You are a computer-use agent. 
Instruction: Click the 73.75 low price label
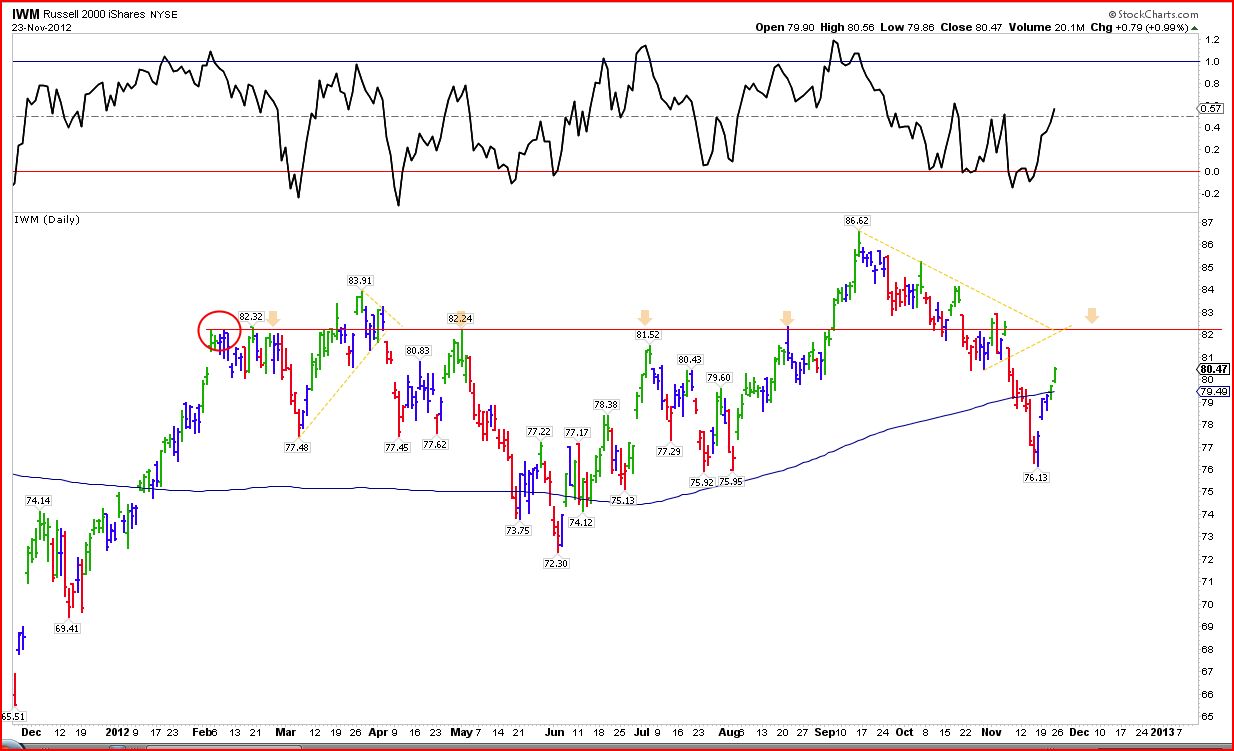517,530
